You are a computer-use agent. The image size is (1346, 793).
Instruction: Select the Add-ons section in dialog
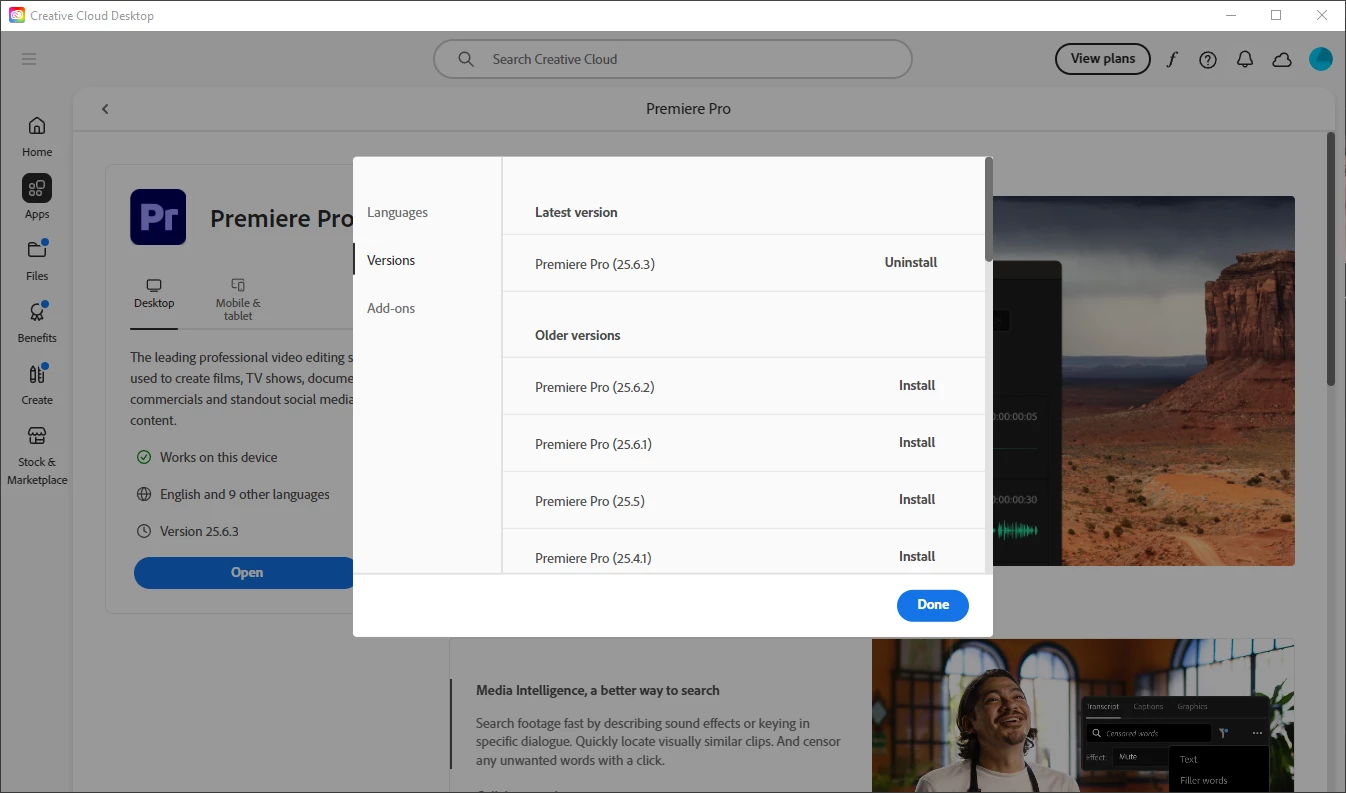pyautogui.click(x=391, y=308)
